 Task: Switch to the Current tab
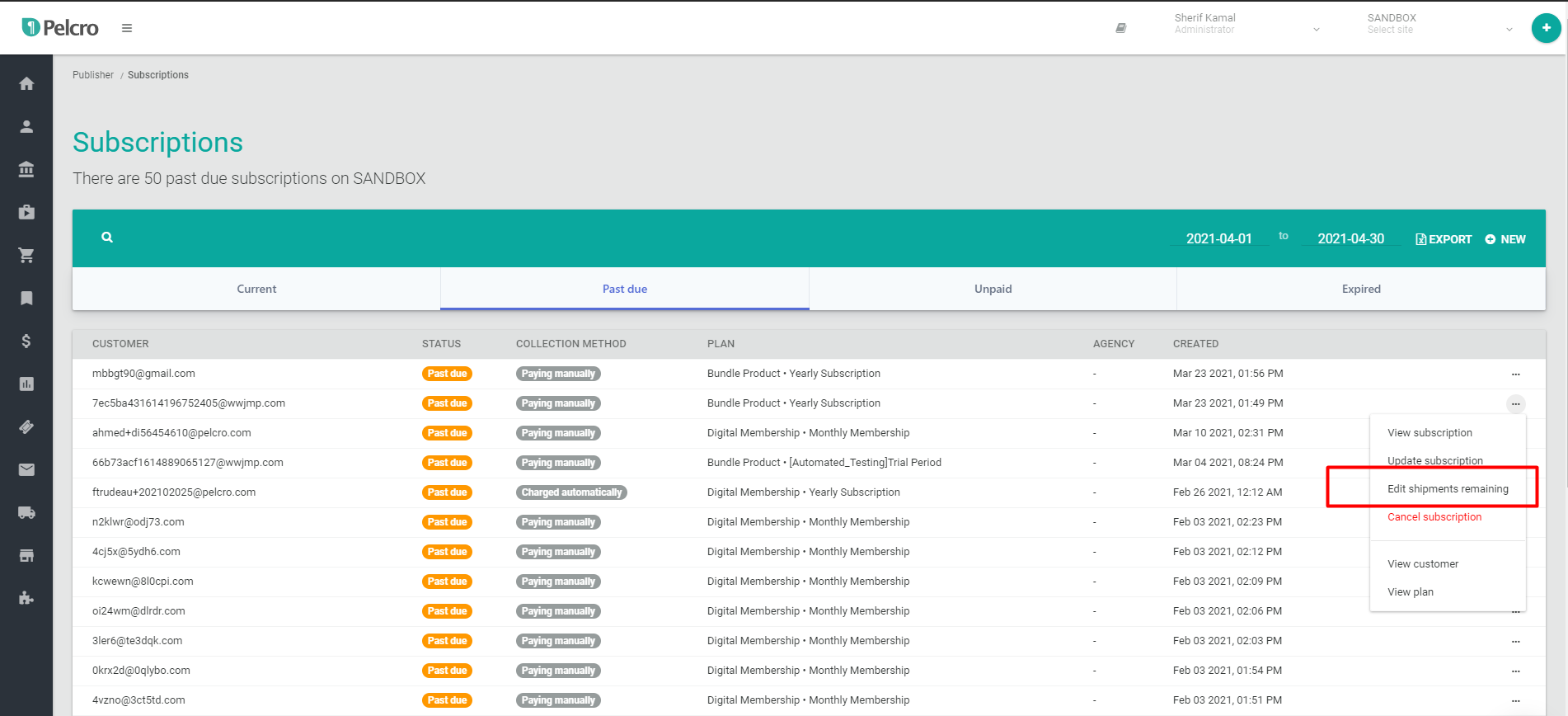pos(256,289)
